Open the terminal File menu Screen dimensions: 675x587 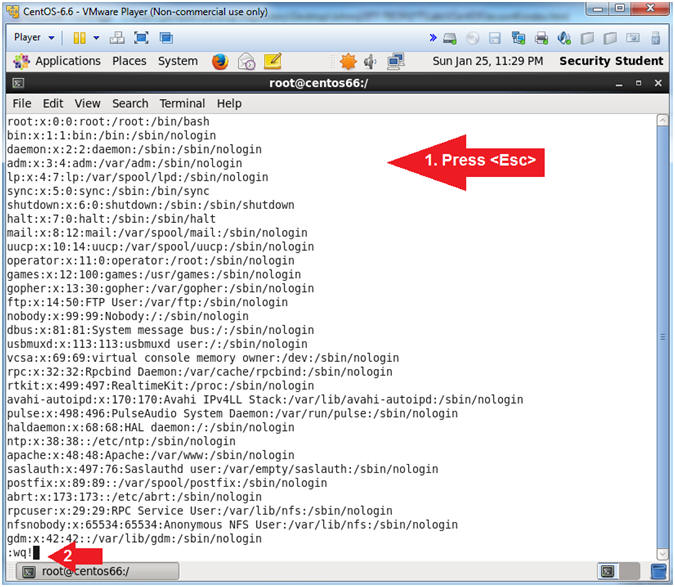[x=22, y=104]
